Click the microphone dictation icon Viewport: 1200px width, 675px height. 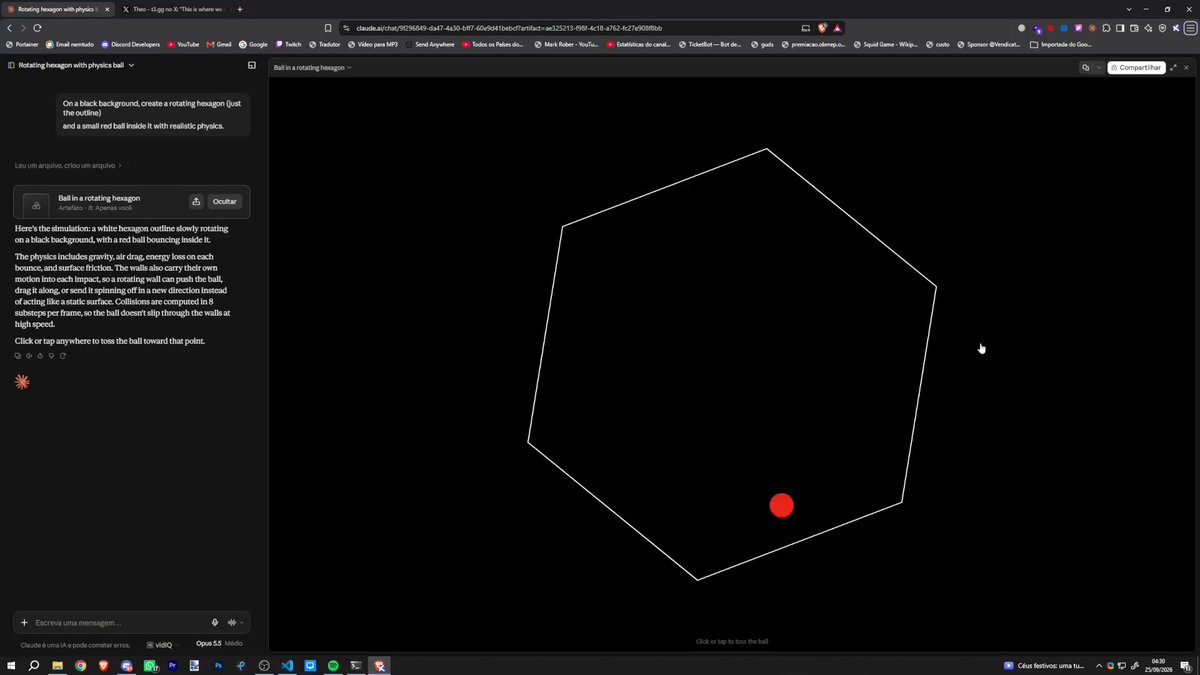pos(215,622)
